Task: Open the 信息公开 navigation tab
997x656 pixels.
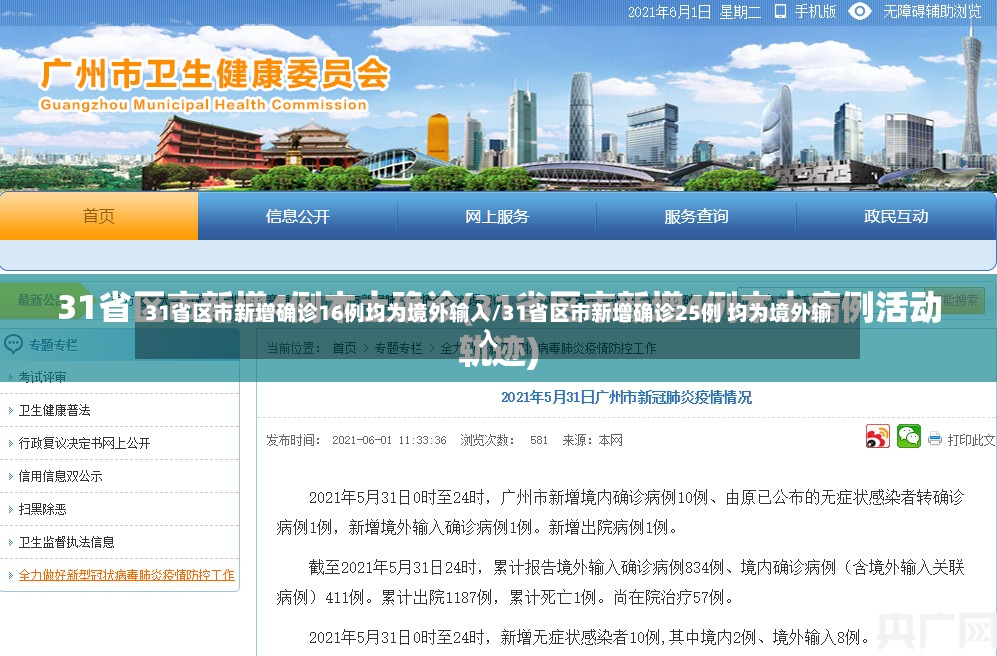Action: [298, 216]
